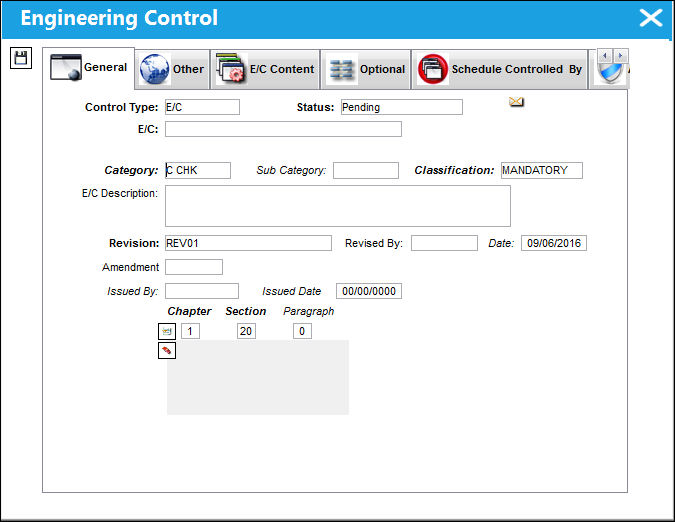Click the Status field showing Pending
This screenshot has height=522, width=675.
point(402,107)
